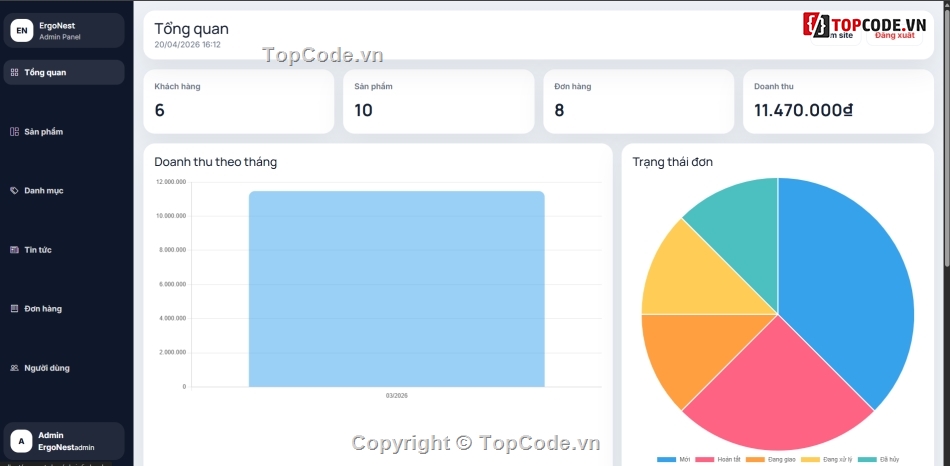Click the Đơn hàng stat card showing 8

pos(639,101)
